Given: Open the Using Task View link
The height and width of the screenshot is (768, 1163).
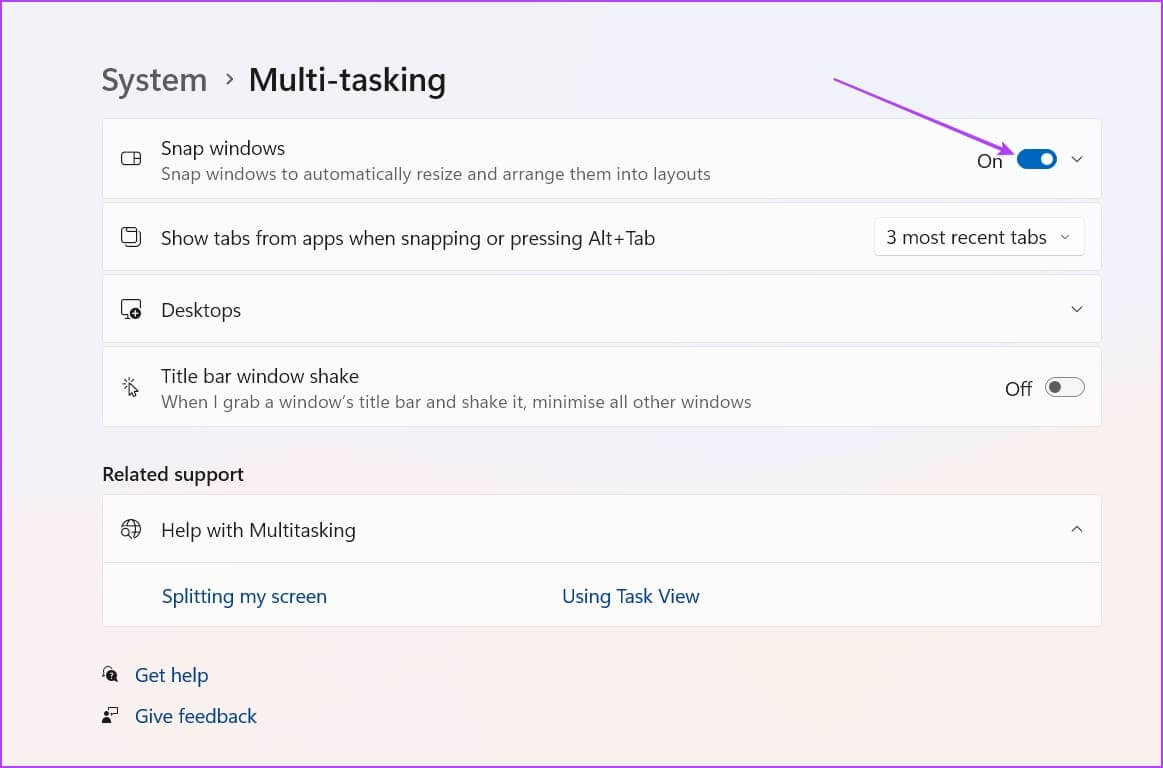Looking at the screenshot, I should coord(630,597).
